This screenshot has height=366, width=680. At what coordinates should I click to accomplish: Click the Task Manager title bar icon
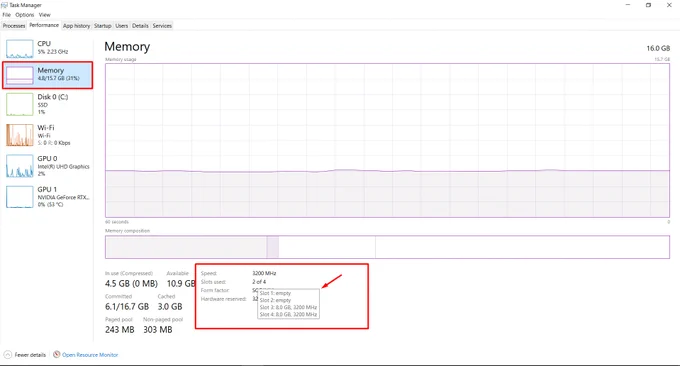click(4, 5)
